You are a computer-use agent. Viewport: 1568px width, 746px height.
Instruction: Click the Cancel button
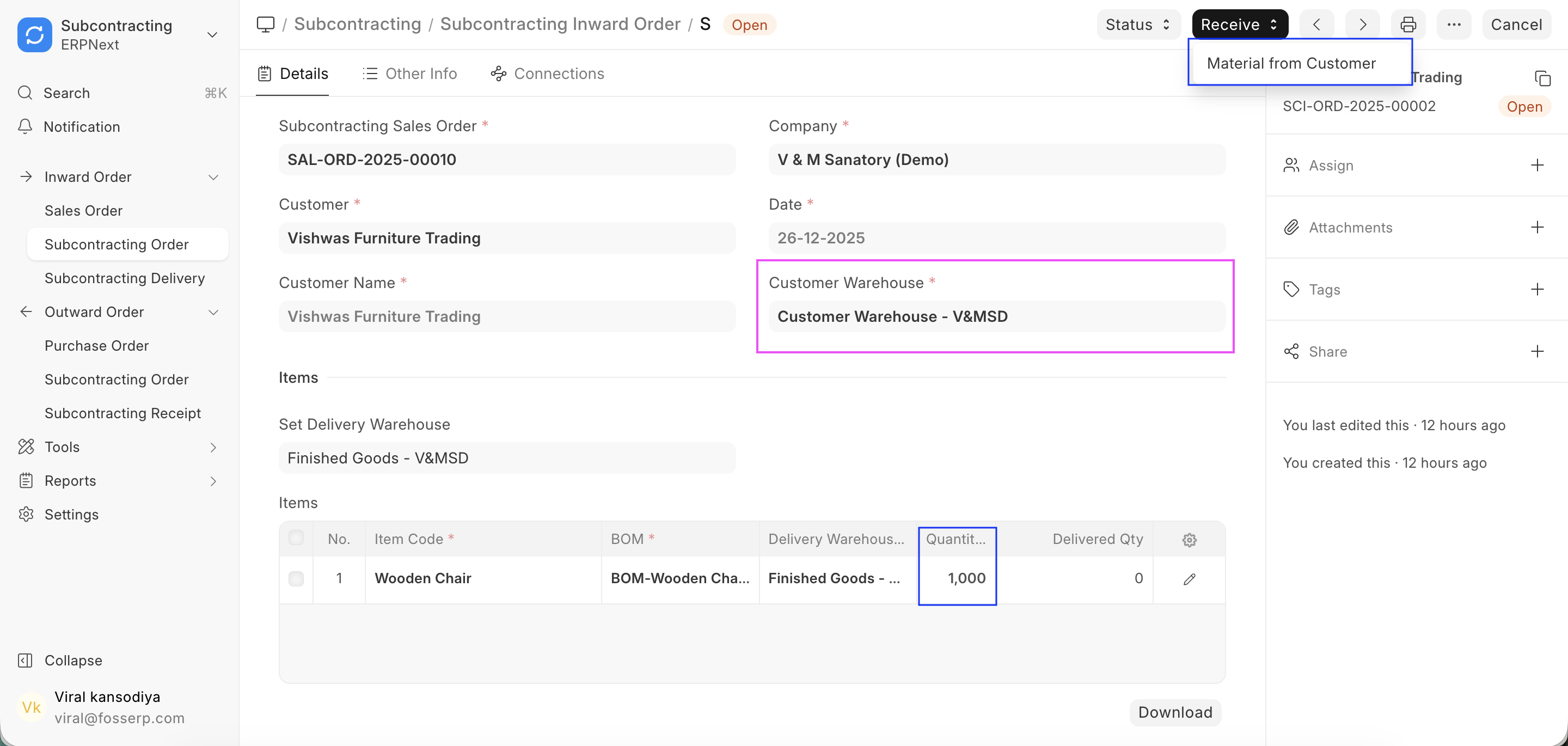[1517, 25]
